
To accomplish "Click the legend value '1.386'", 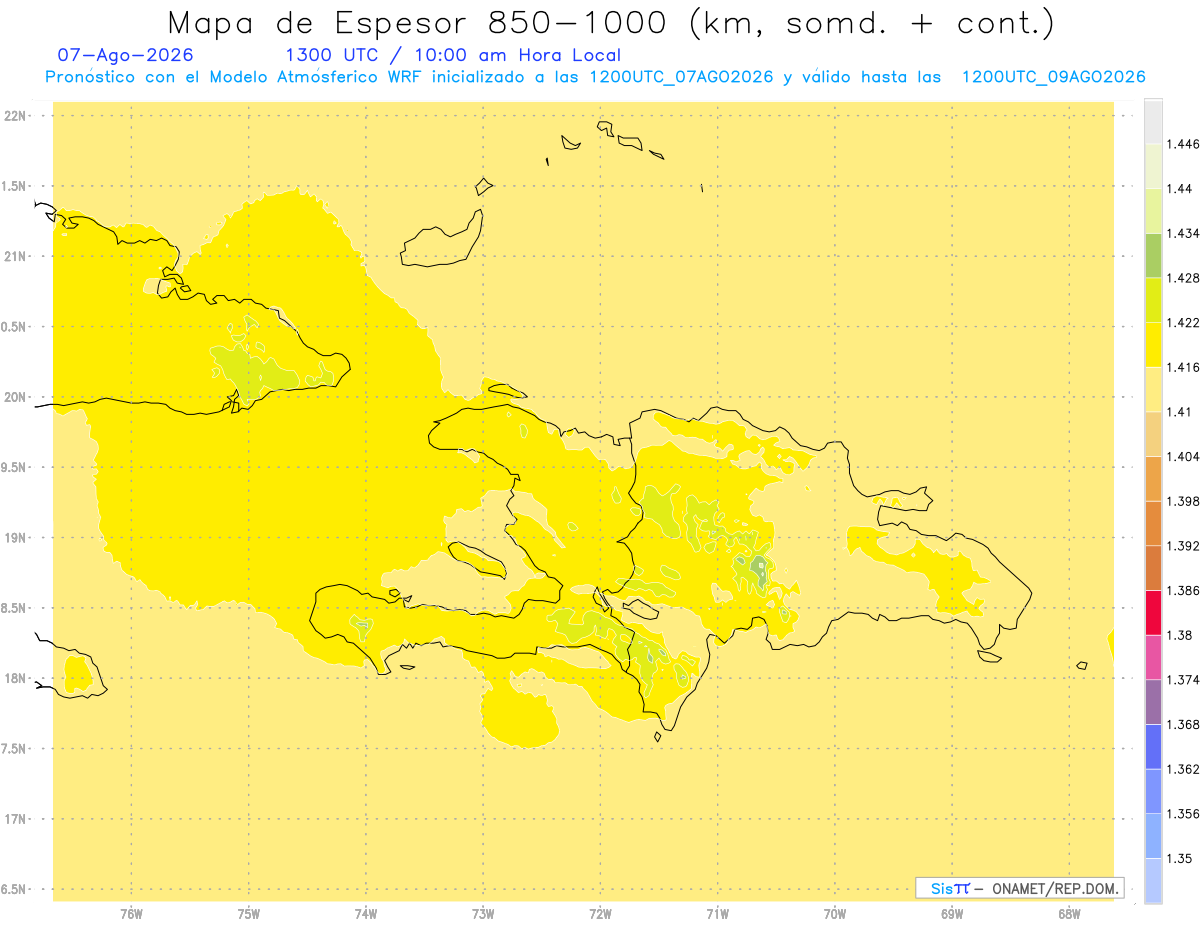I will pyautogui.click(x=1183, y=590).
